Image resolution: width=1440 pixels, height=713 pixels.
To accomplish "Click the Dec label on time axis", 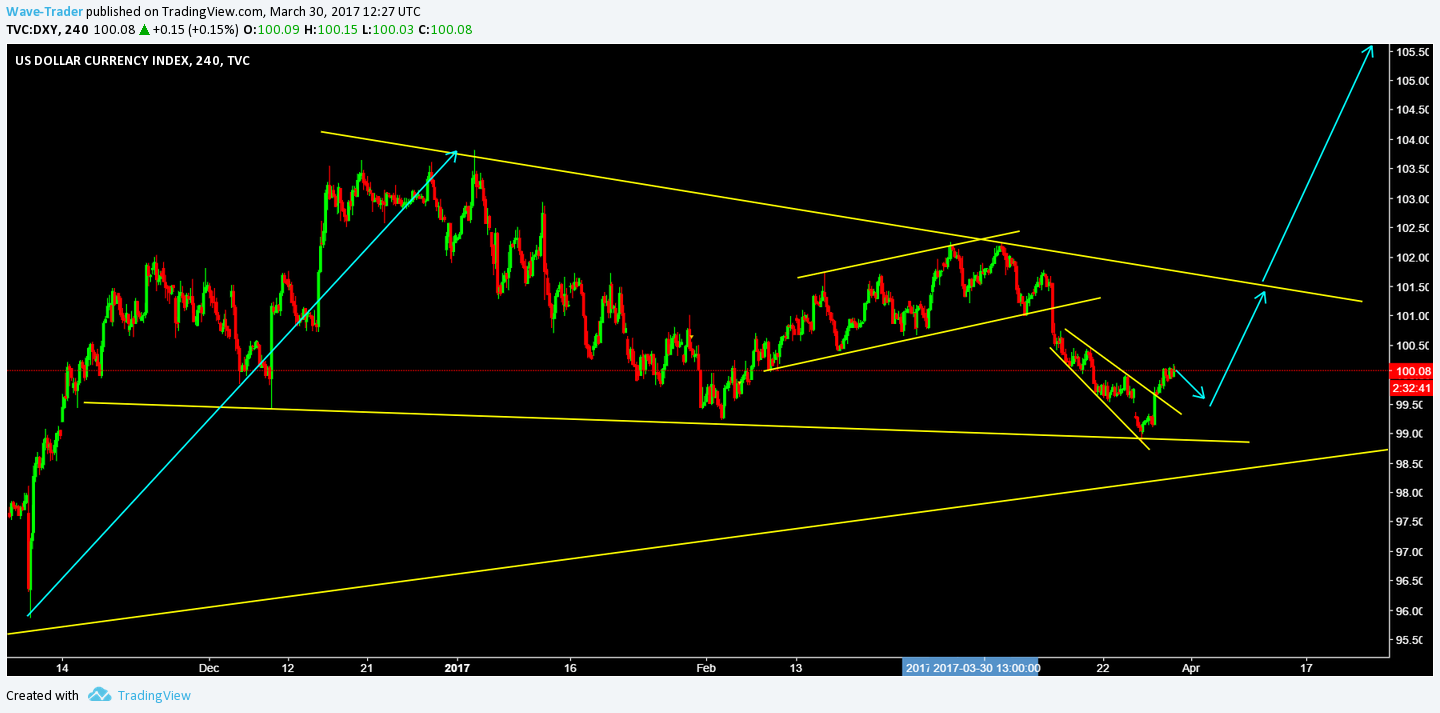I will (208, 668).
